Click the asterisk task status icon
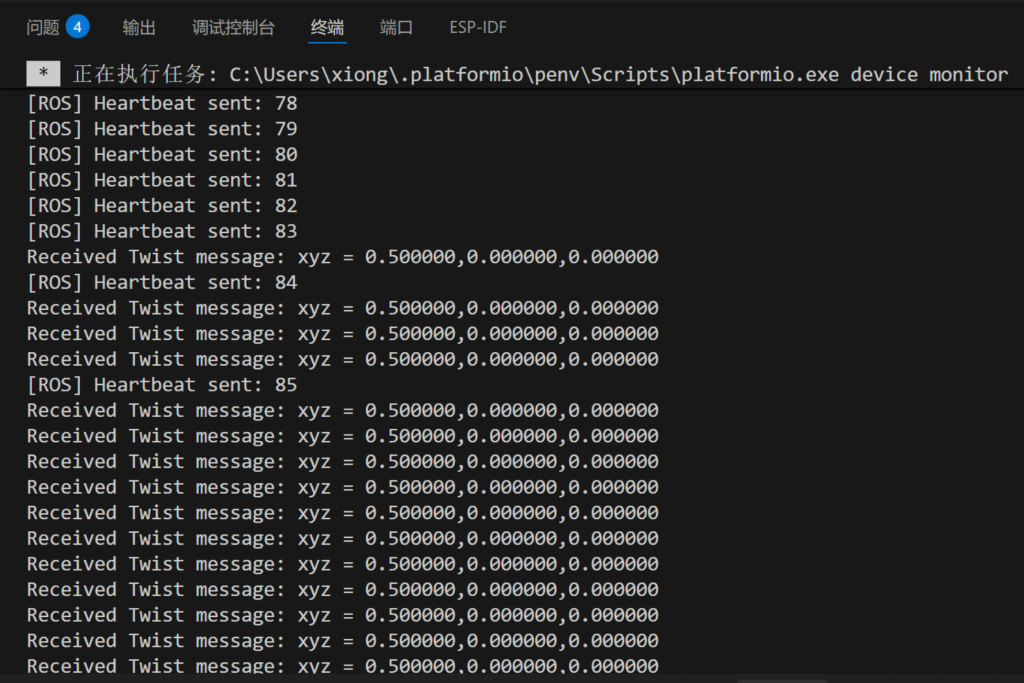Image resolution: width=1024 pixels, height=683 pixels. 43,74
